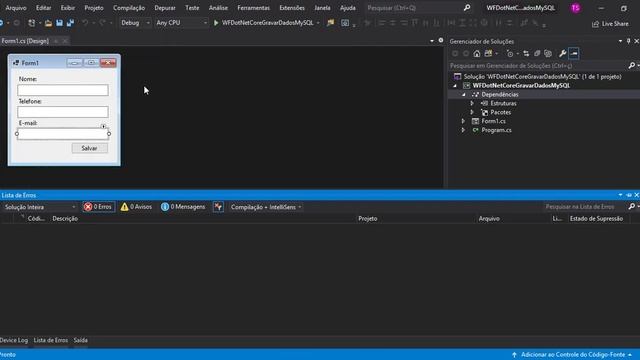Switch to the Saída tab
640x360 pixels.
coord(80,340)
